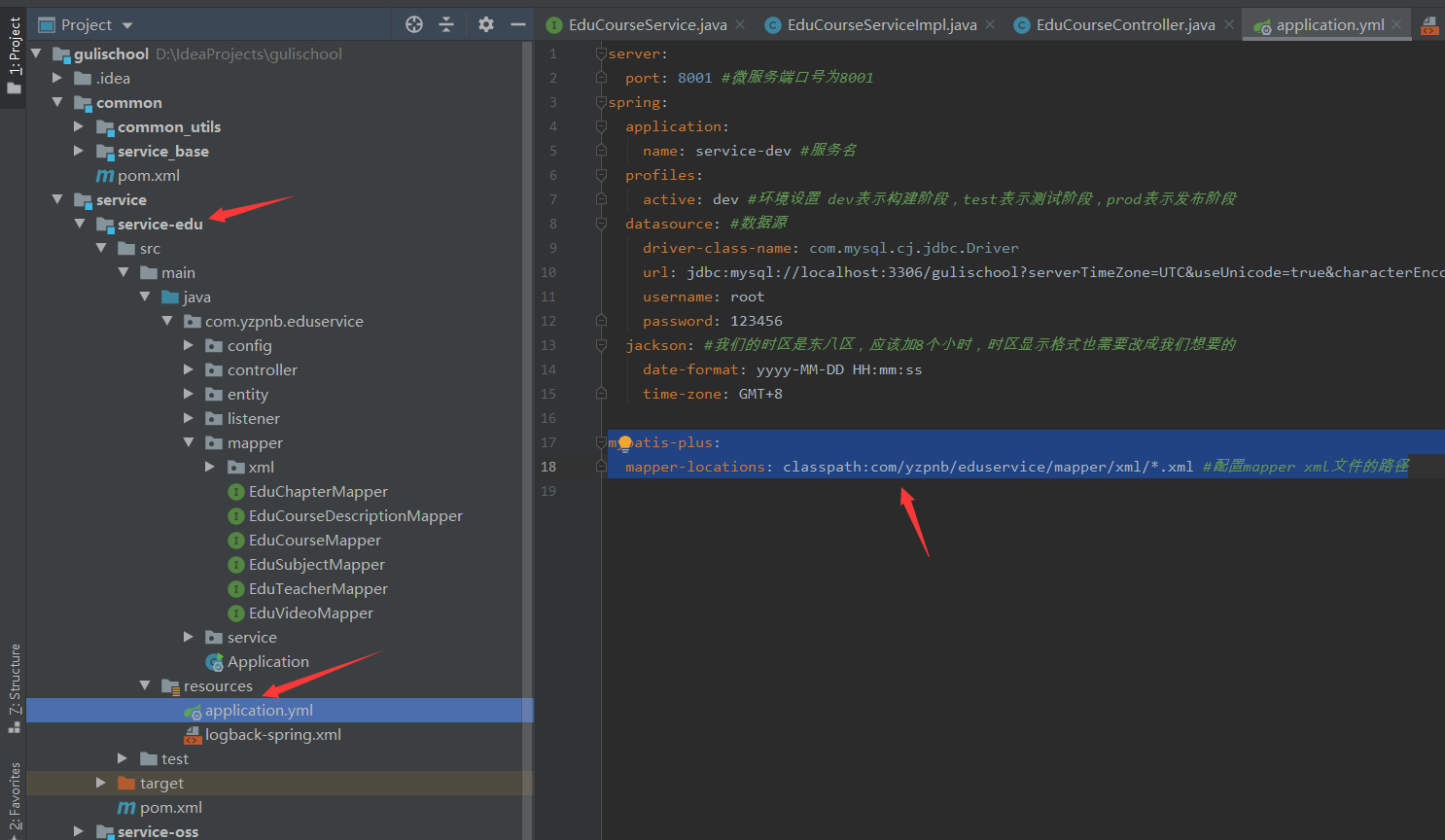Open EduSubjectMapper interface
Screen dimensions: 1445x840
tap(306, 564)
